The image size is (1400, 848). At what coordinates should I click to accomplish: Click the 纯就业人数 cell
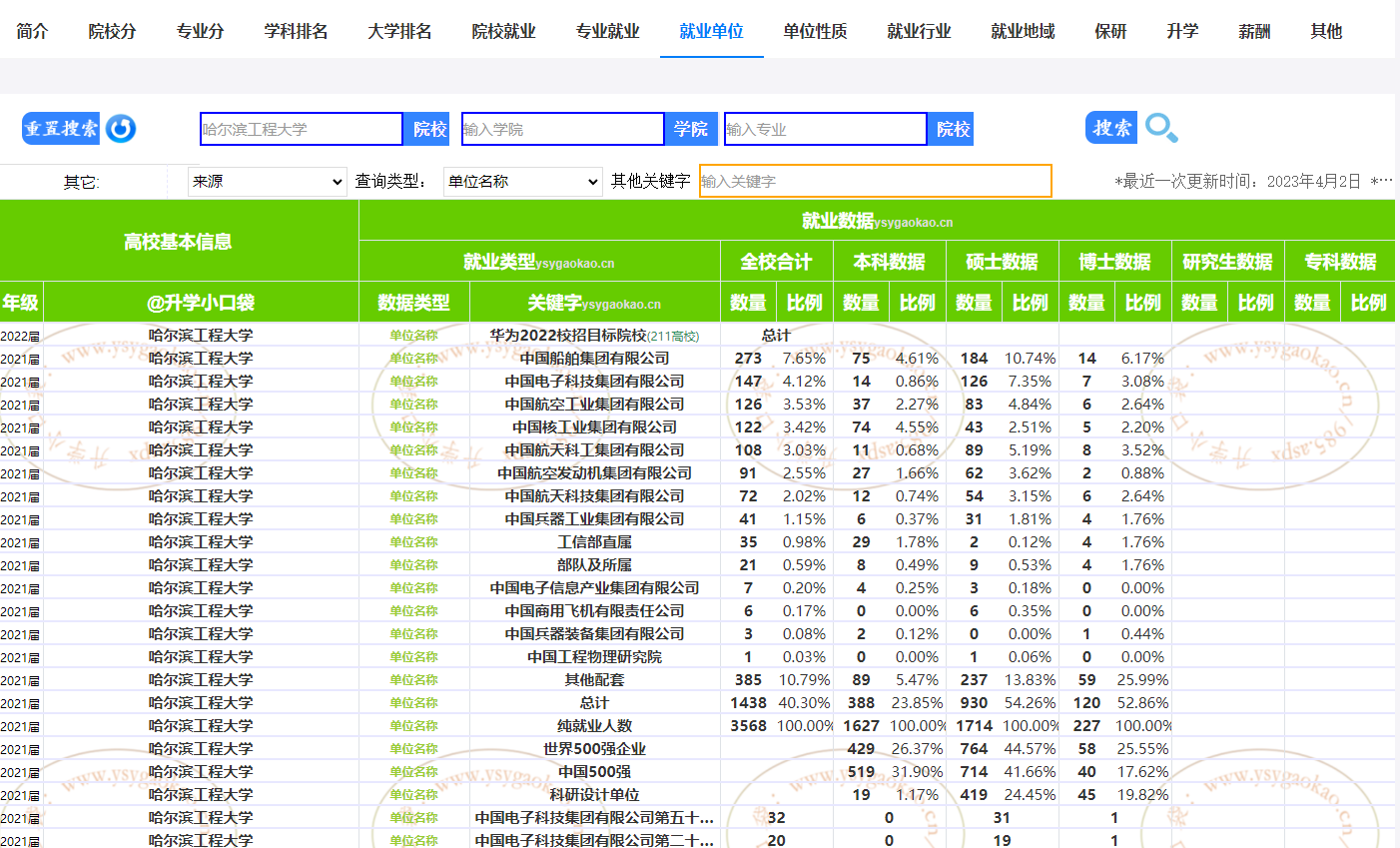[x=594, y=725]
